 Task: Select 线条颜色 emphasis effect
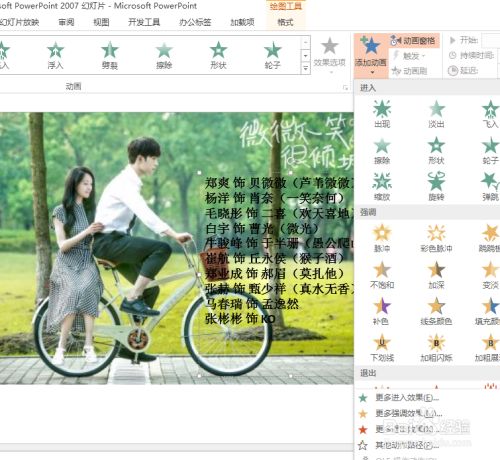[x=436, y=311]
